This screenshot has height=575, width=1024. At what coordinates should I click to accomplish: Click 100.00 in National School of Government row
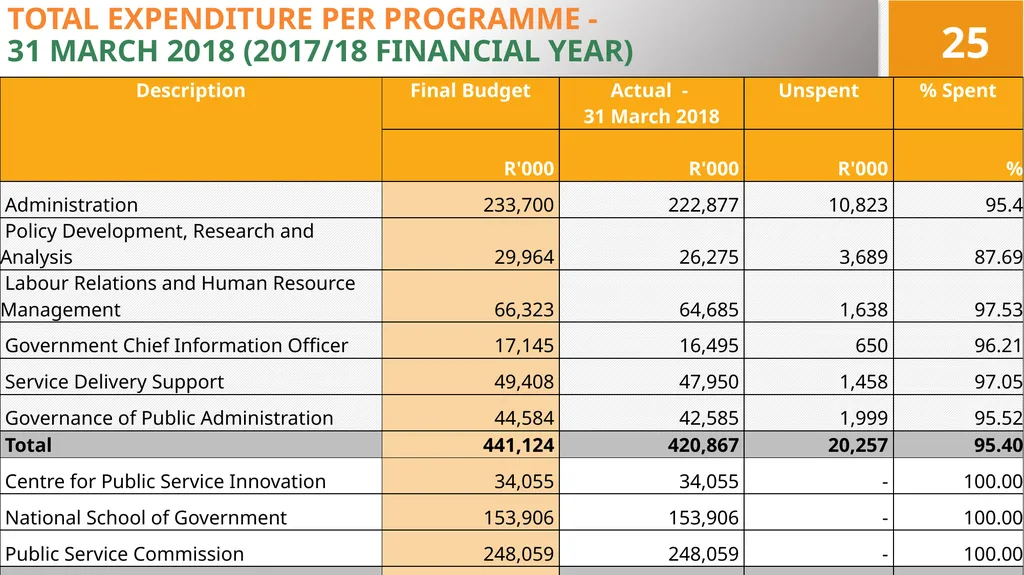coord(993,518)
